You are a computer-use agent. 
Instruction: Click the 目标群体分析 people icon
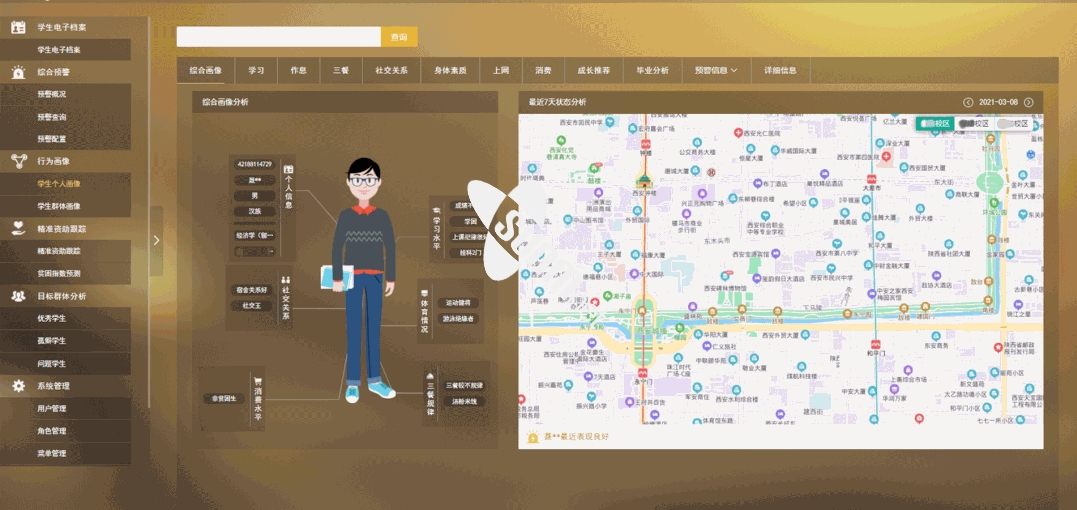click(x=18, y=296)
